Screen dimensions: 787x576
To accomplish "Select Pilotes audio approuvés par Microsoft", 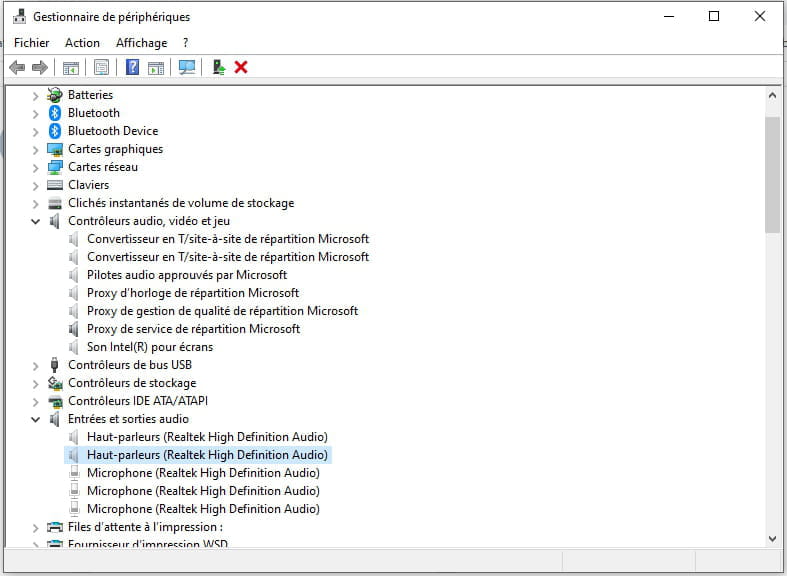I will click(187, 275).
